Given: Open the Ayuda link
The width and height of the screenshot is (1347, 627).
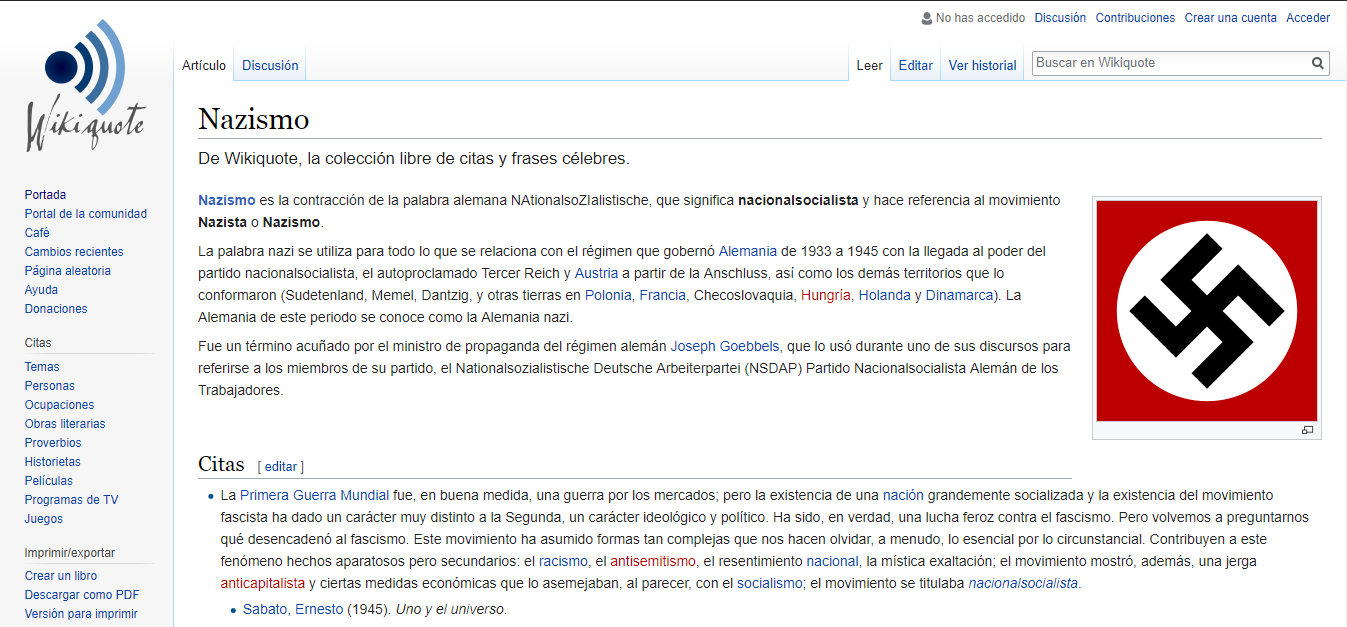Looking at the screenshot, I should pyautogui.click(x=41, y=290).
